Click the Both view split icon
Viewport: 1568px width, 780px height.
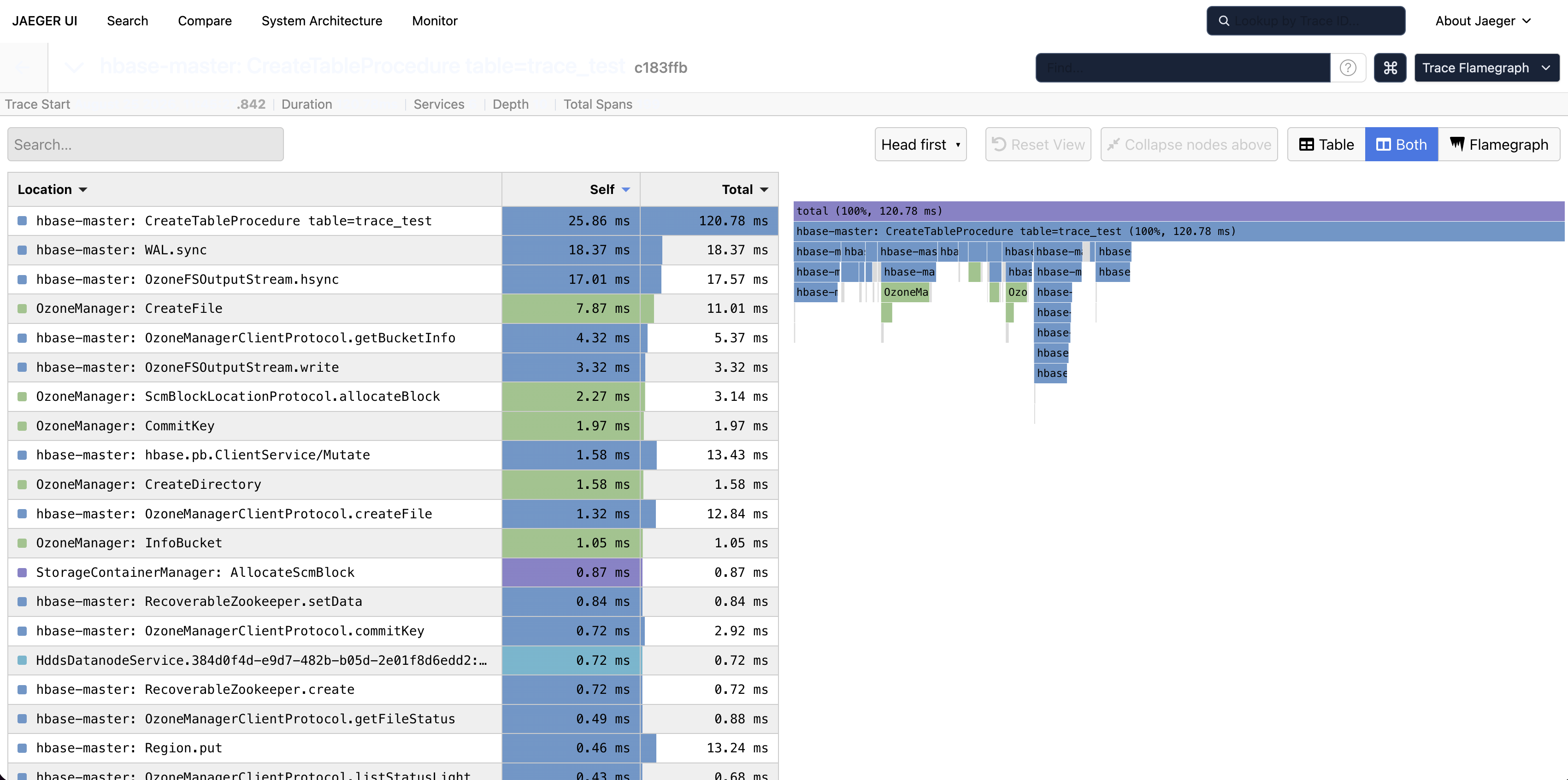pos(1384,144)
